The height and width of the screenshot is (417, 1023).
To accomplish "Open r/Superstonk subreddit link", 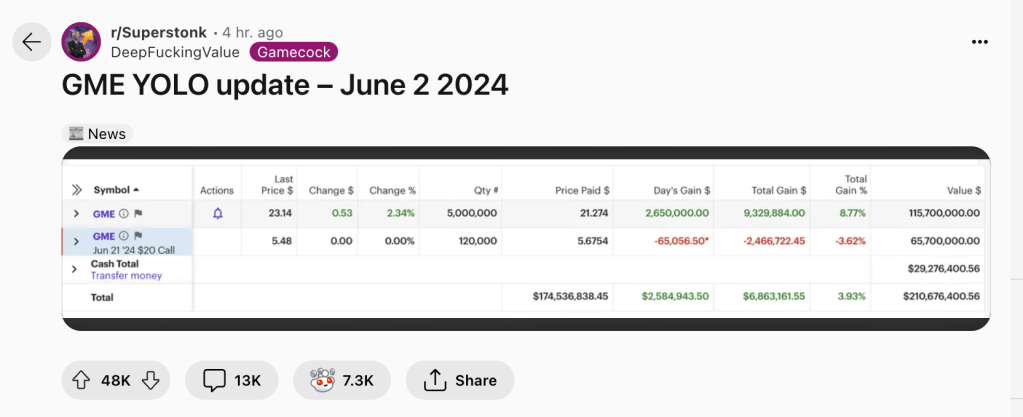I will pyautogui.click(x=158, y=32).
